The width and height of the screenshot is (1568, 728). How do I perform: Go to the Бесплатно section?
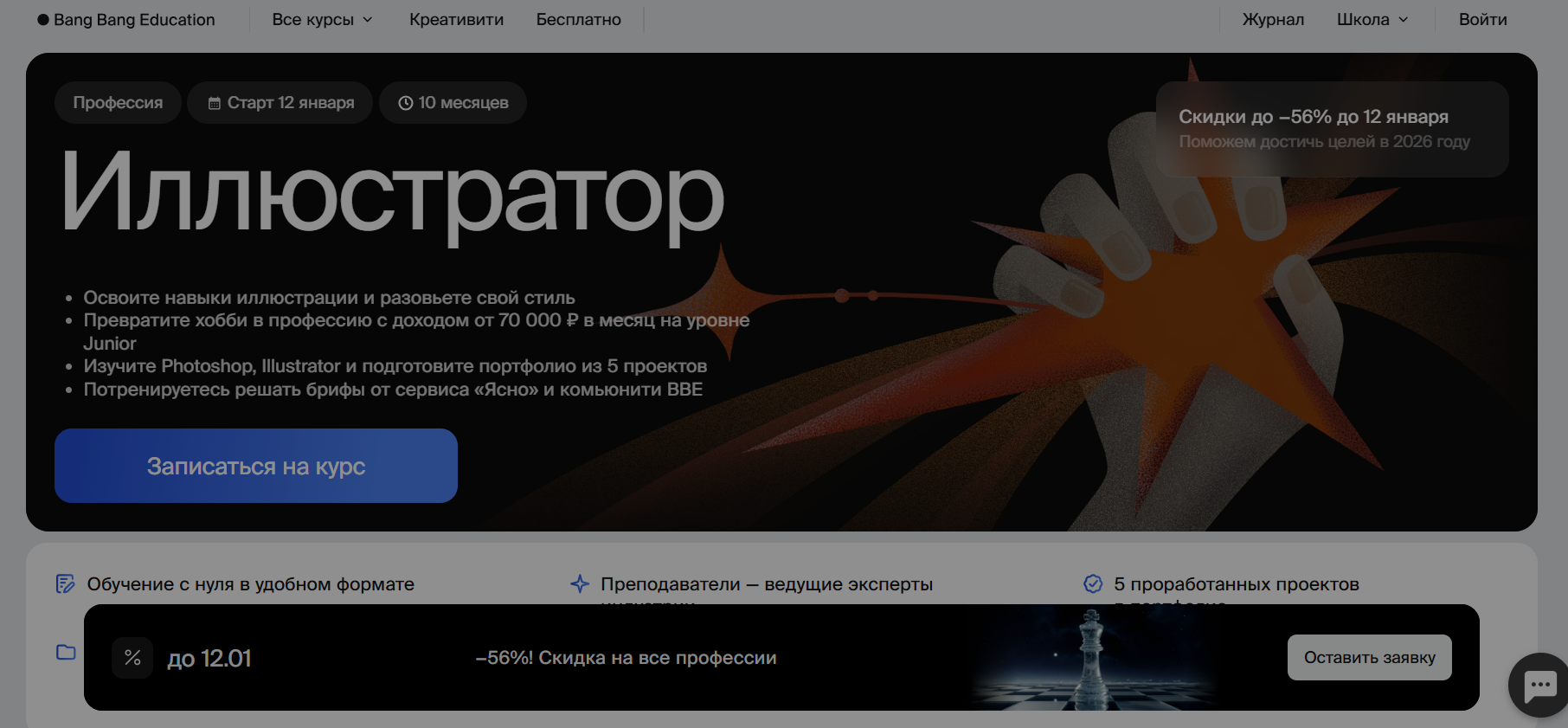tap(578, 20)
